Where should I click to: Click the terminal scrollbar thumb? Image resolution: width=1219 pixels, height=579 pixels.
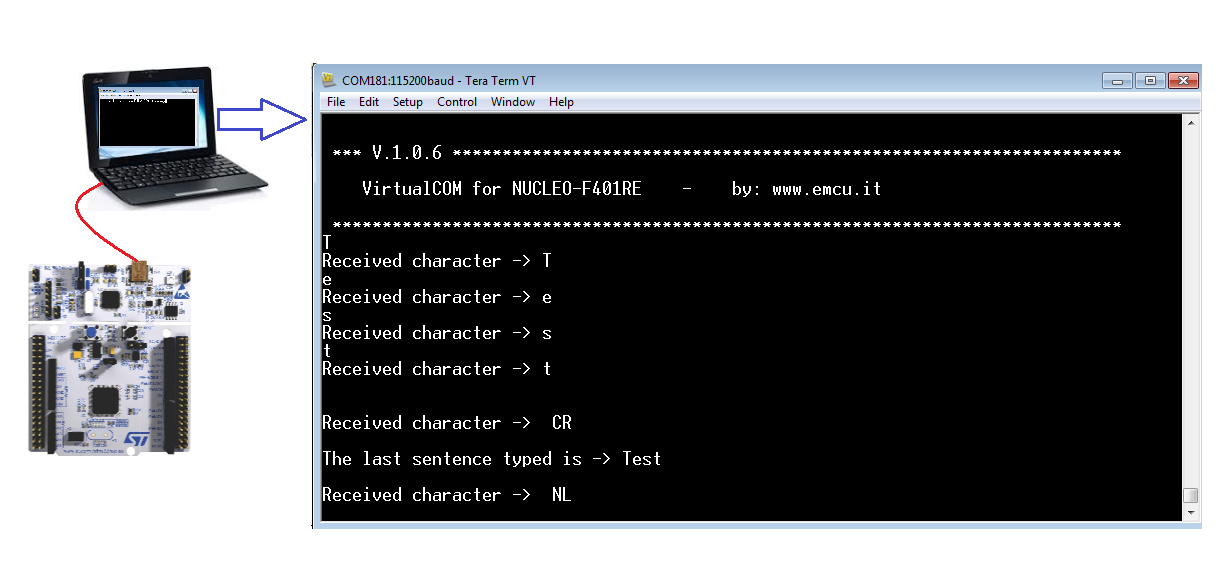click(1190, 496)
